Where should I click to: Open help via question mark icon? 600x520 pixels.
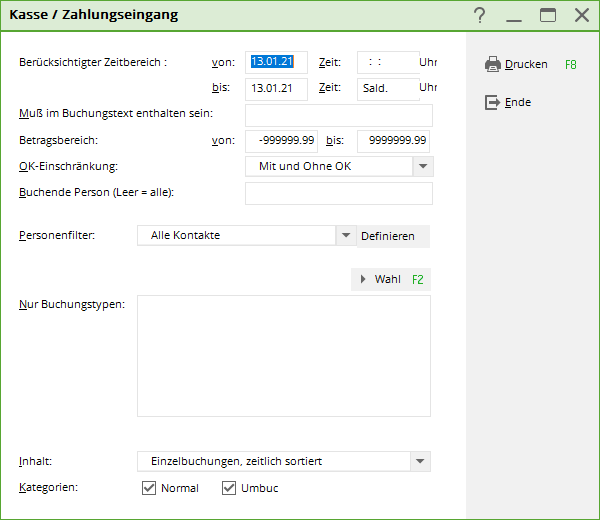(479, 15)
